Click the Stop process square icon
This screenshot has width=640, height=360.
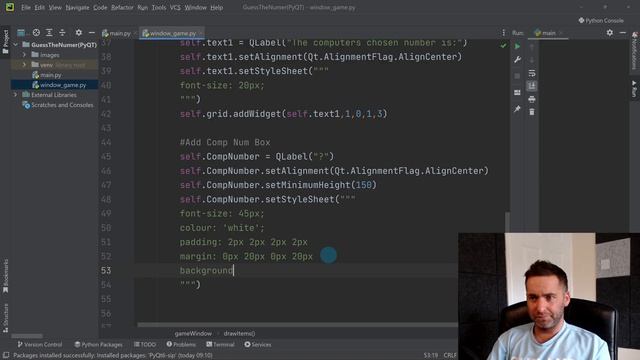point(517,76)
